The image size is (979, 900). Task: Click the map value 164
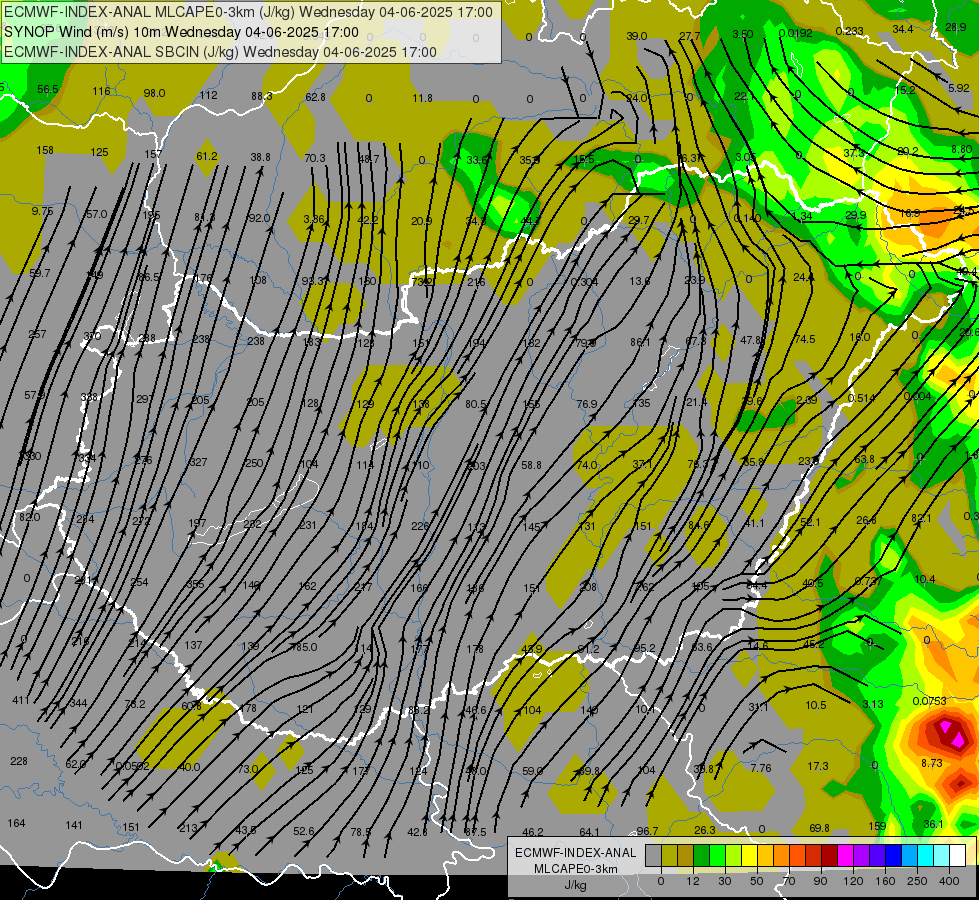point(16,823)
